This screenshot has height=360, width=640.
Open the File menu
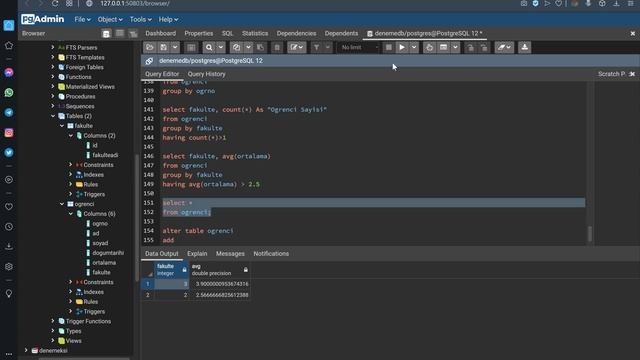[x=82, y=19]
